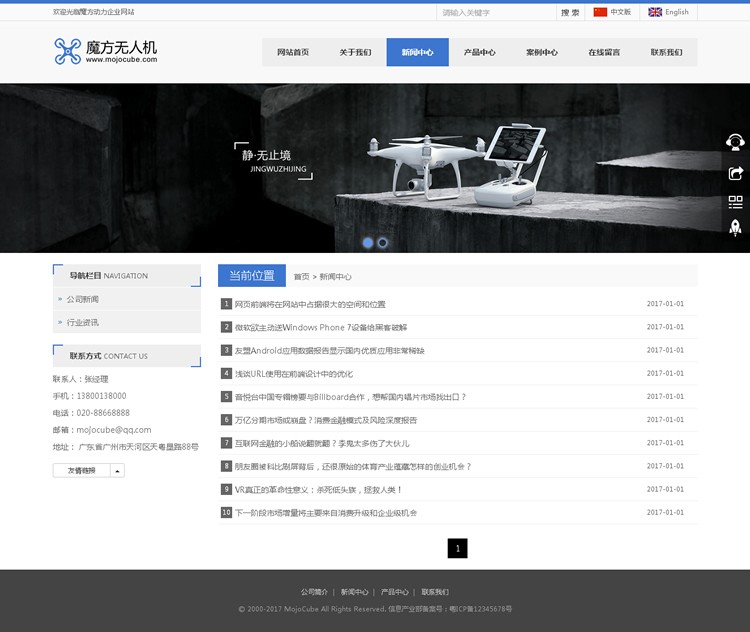The image size is (750, 632).
Task: Click the phone number 13800138000
Action: click(x=101, y=396)
